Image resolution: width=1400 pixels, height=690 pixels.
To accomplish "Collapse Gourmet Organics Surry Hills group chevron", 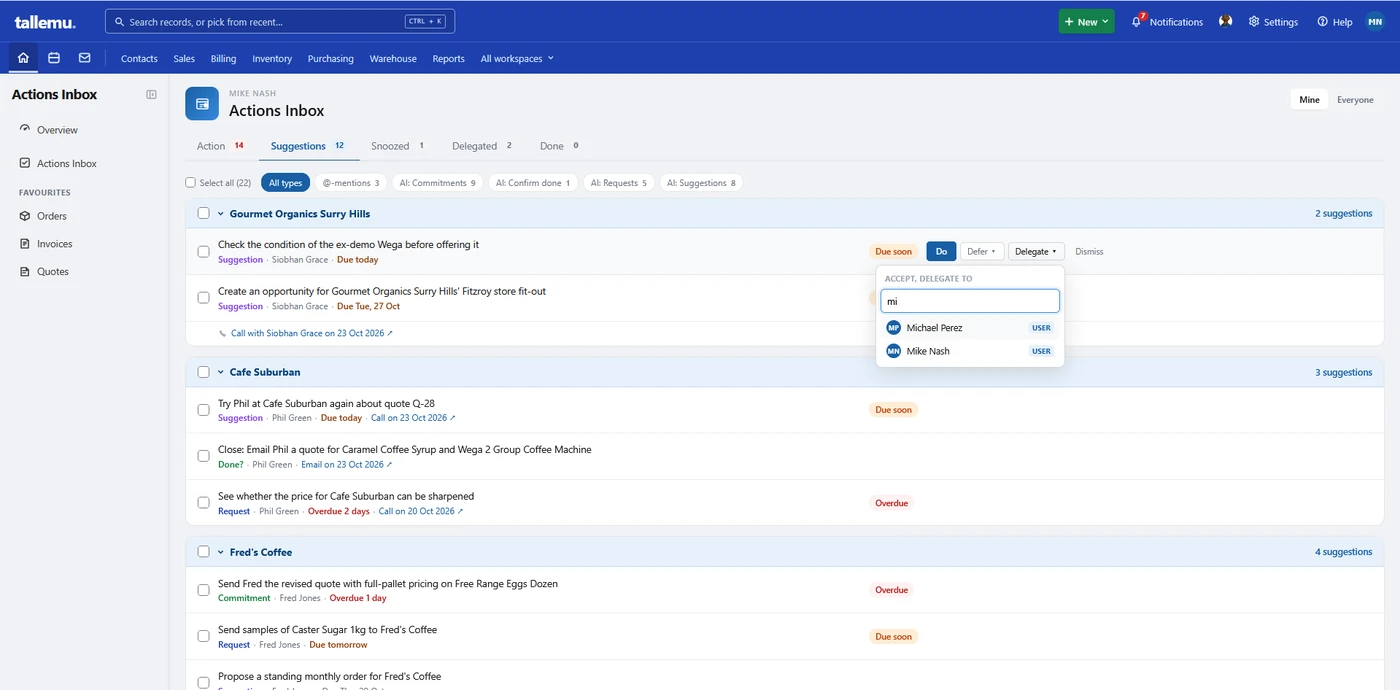I will click(x=221, y=214).
